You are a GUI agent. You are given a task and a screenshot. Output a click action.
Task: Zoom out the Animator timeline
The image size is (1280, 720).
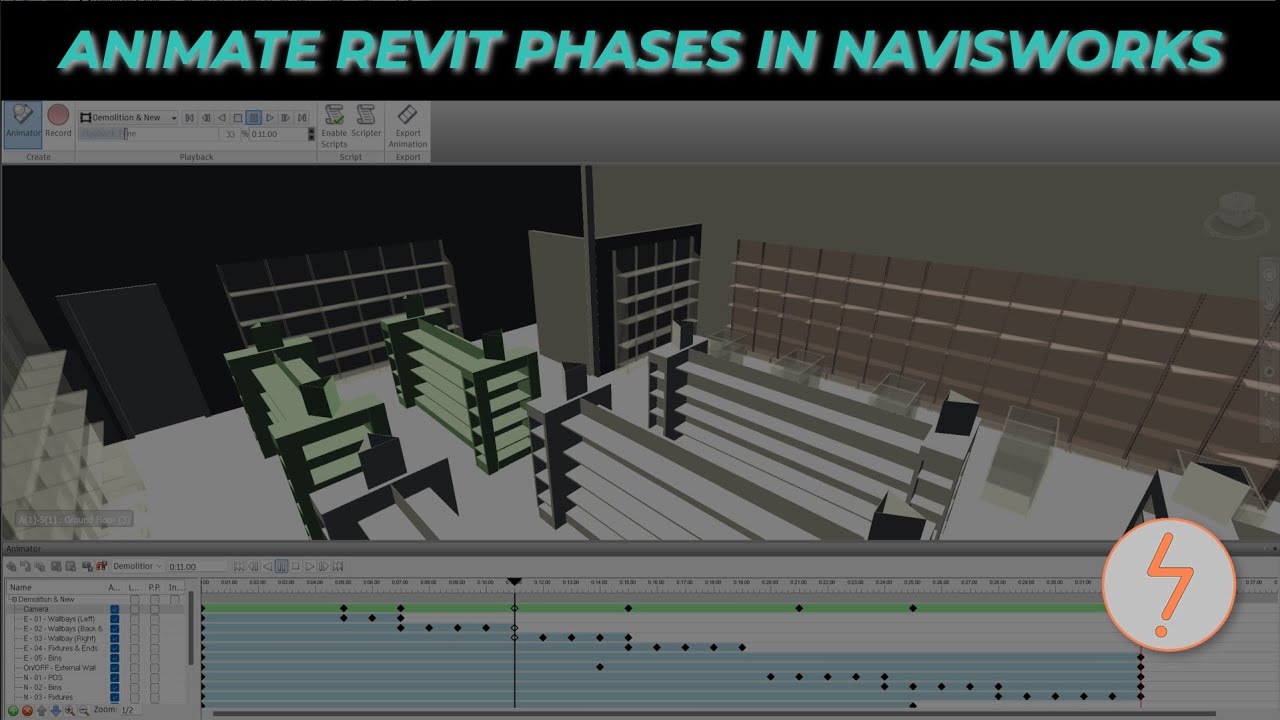[x=84, y=711]
